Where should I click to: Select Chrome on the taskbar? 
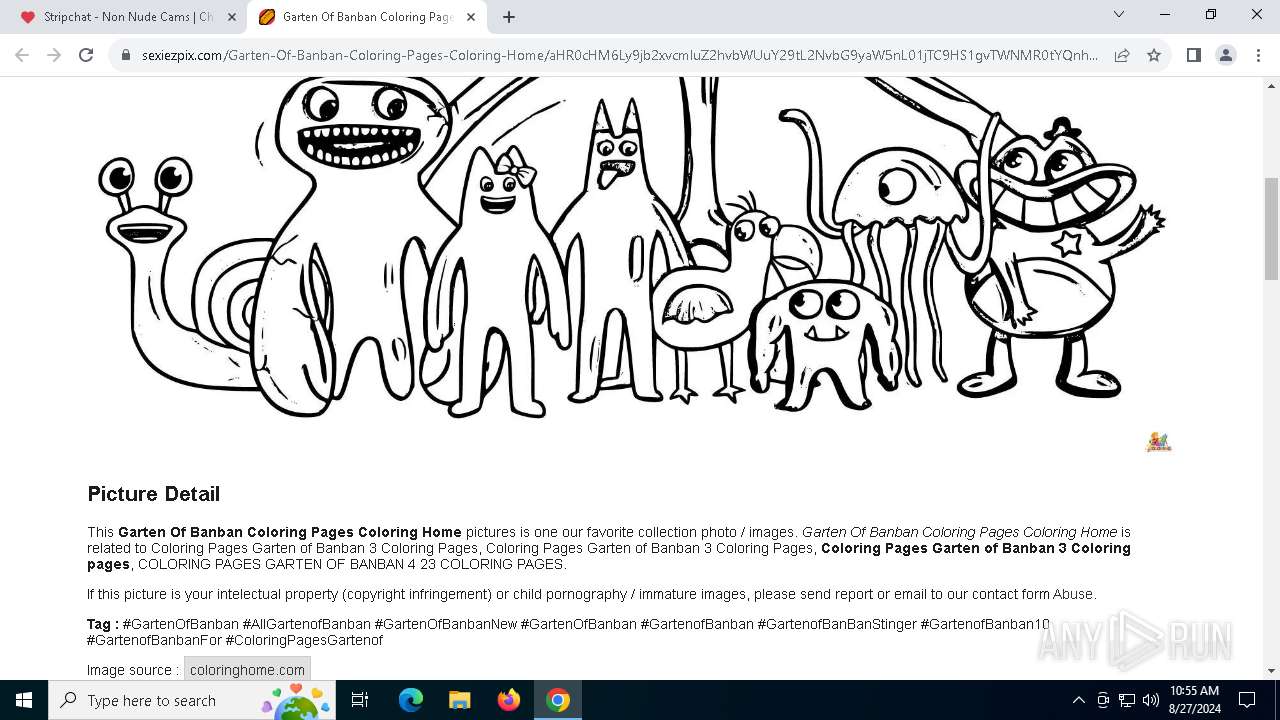tap(558, 700)
